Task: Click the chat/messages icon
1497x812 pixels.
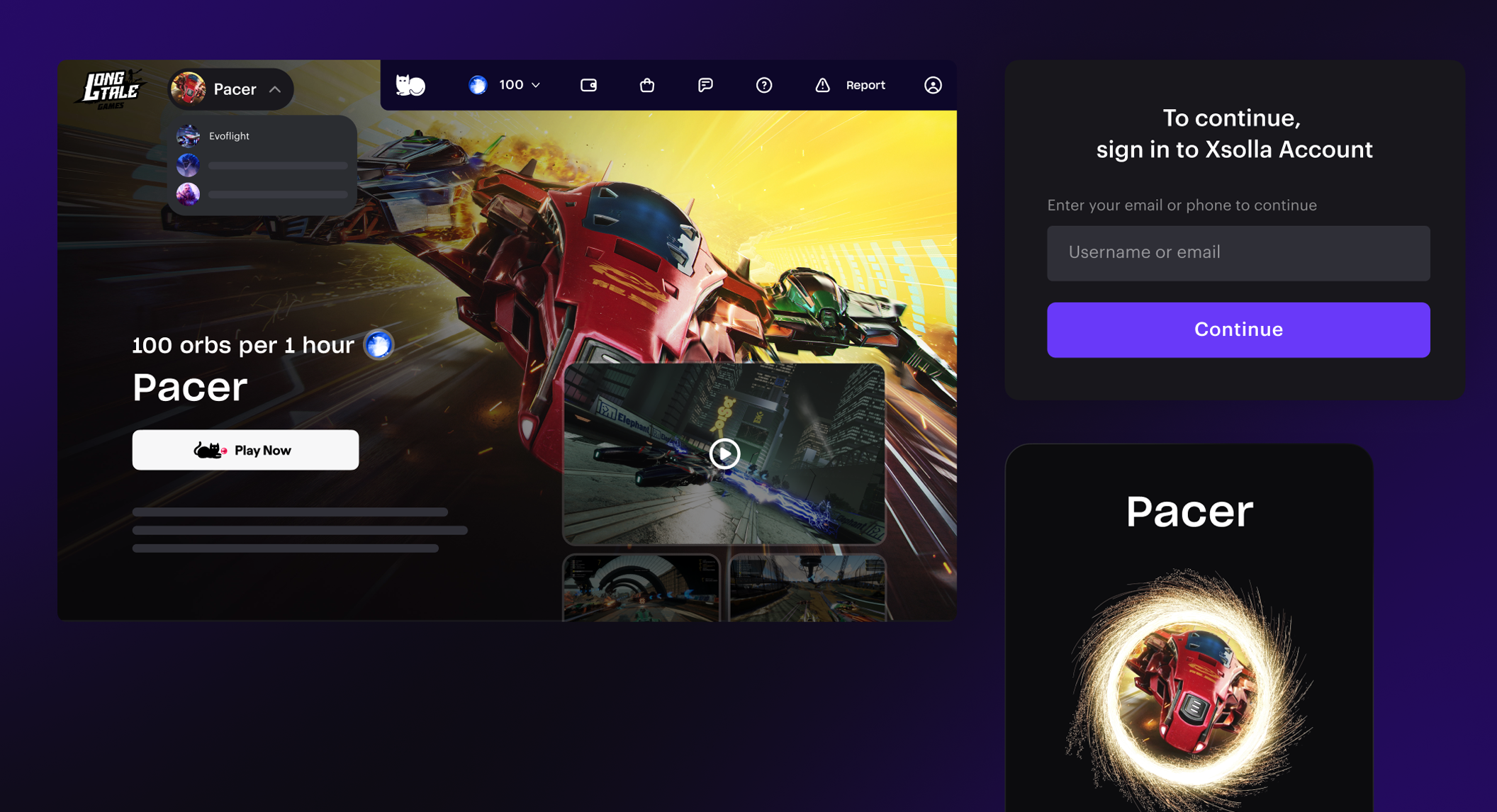Action: click(x=706, y=84)
